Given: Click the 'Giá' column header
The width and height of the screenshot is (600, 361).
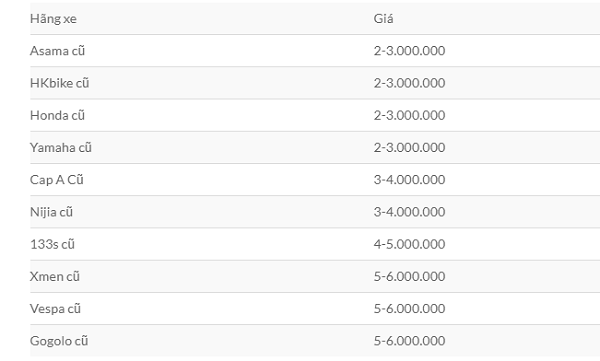Looking at the screenshot, I should 383,19.
